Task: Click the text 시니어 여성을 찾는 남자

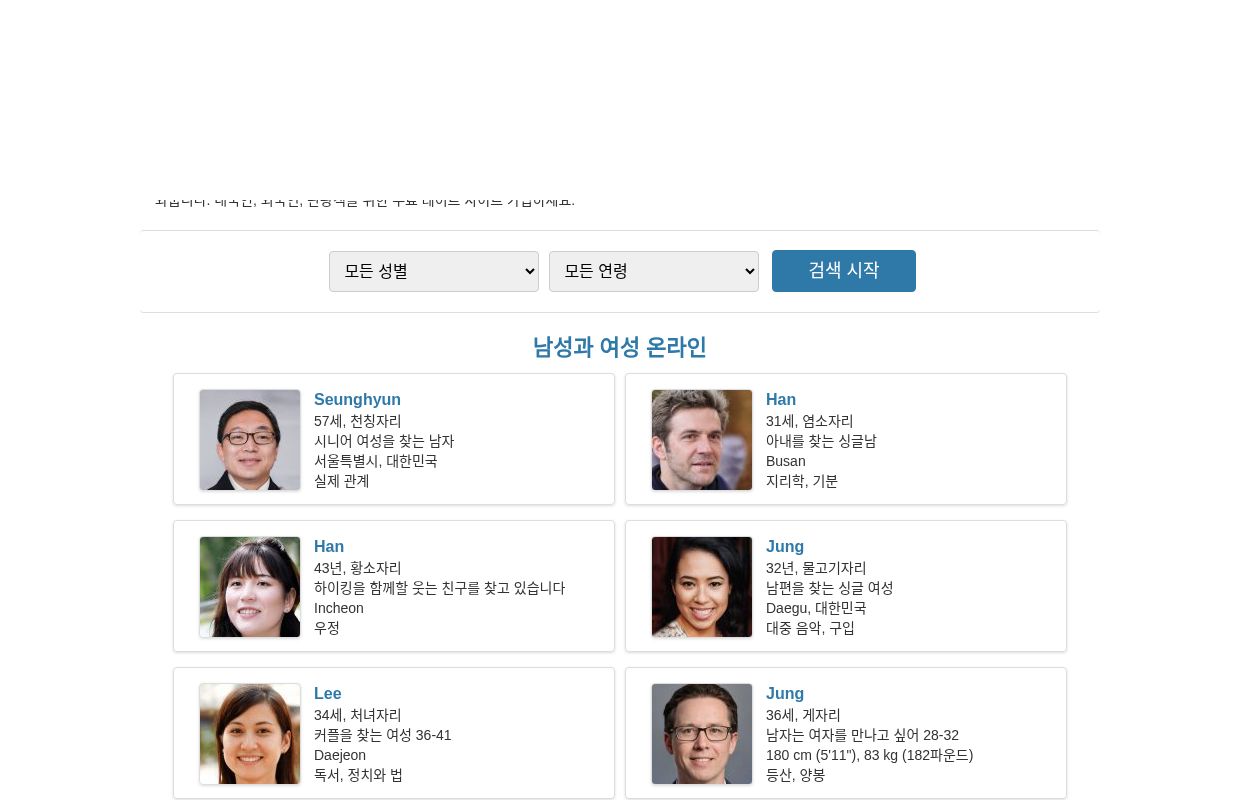Action: point(384,441)
